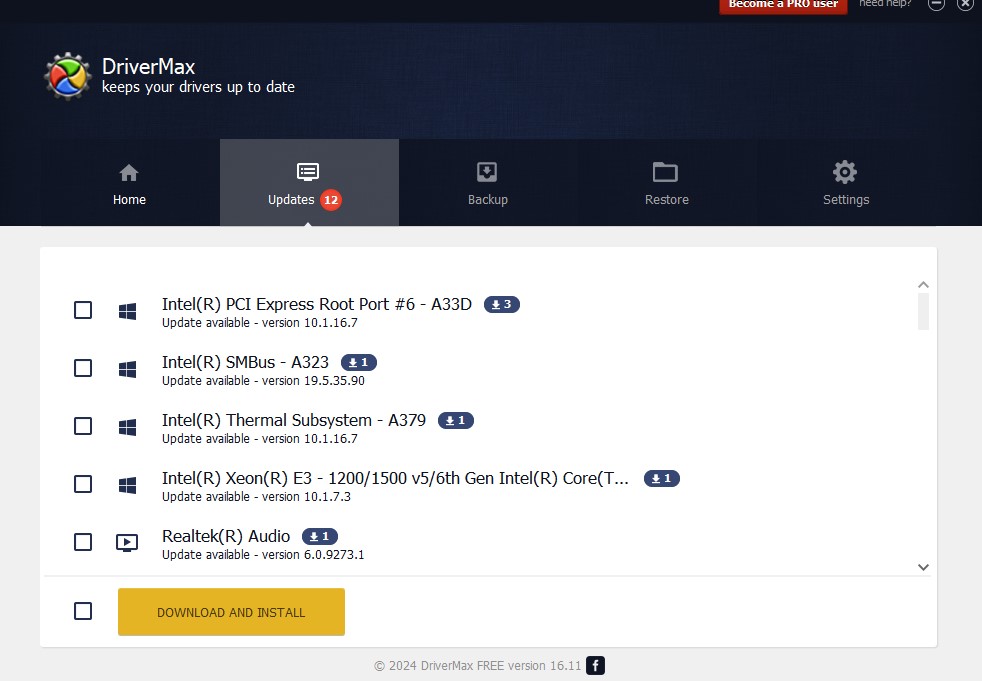Viewport: 982px width, 681px height.
Task: Click the Settings gear icon
Action: click(845, 172)
